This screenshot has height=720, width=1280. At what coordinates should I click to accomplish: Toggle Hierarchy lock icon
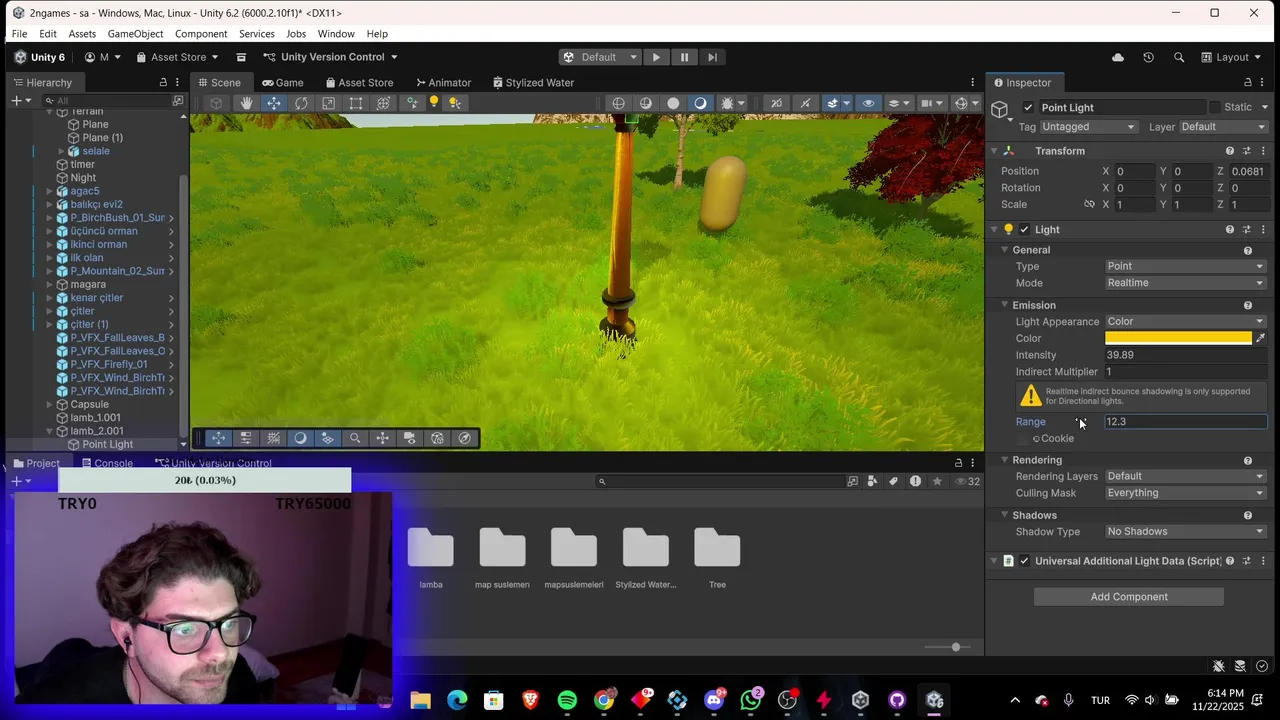click(x=163, y=82)
